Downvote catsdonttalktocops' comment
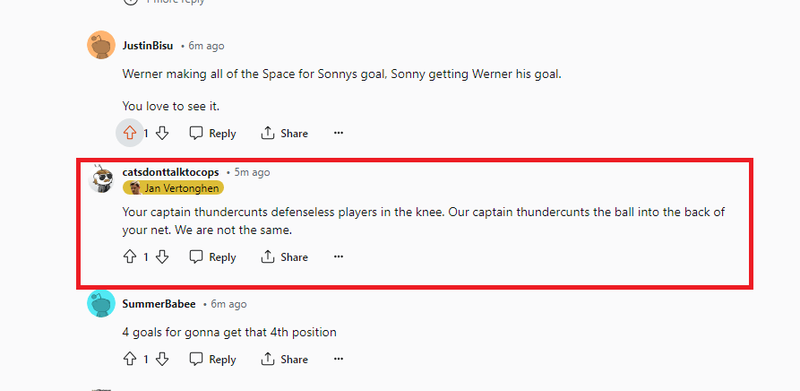800x391 pixels. 162,257
